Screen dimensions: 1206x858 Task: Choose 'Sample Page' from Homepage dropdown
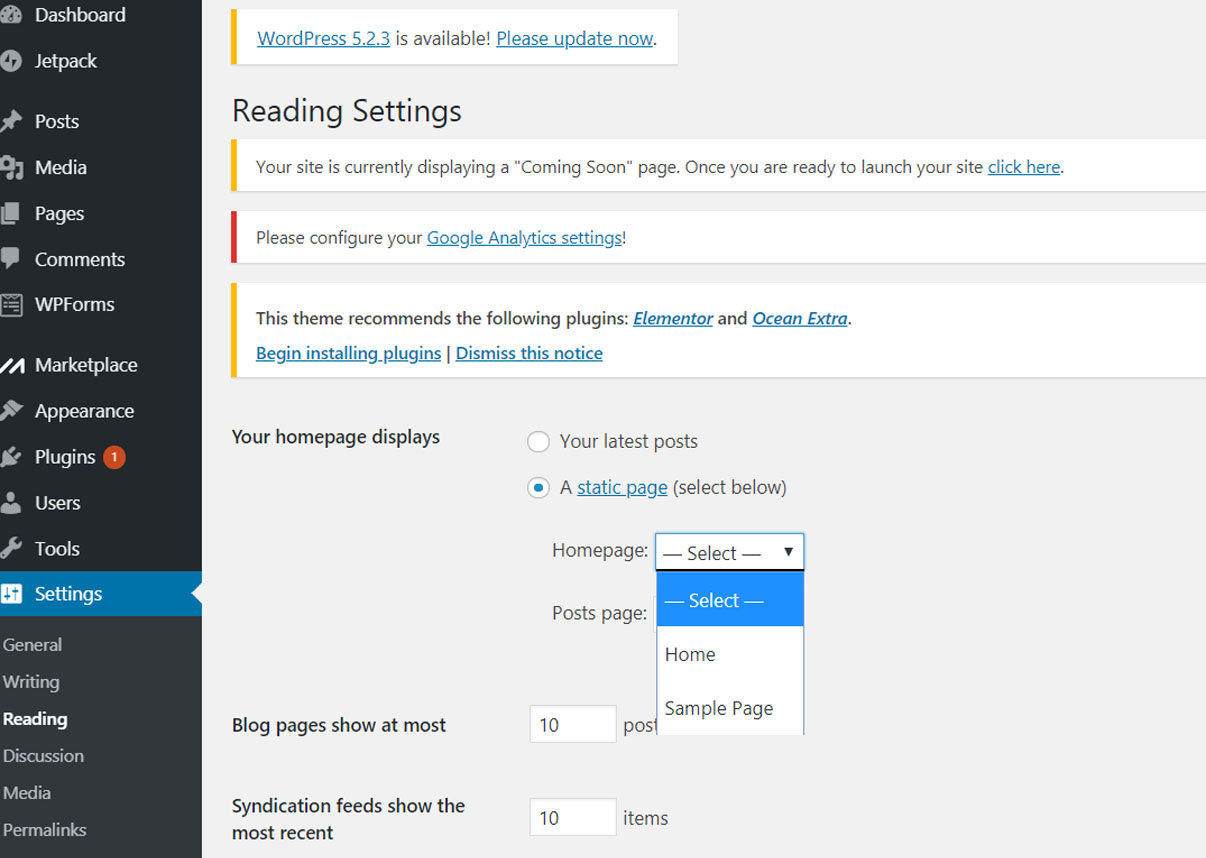[730, 708]
